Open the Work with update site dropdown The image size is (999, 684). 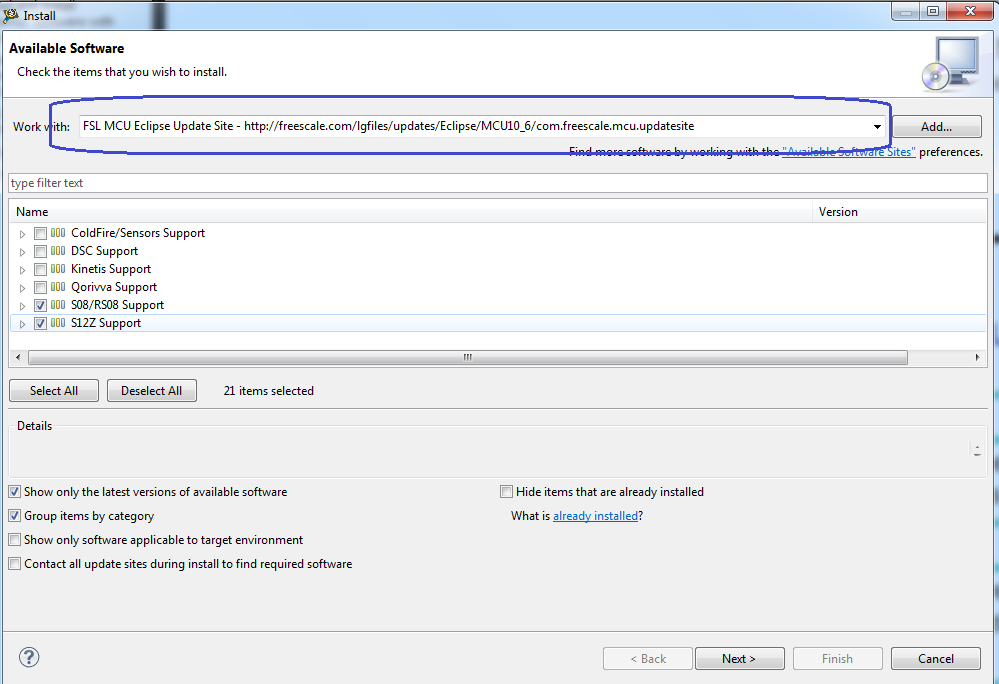[x=877, y=127]
